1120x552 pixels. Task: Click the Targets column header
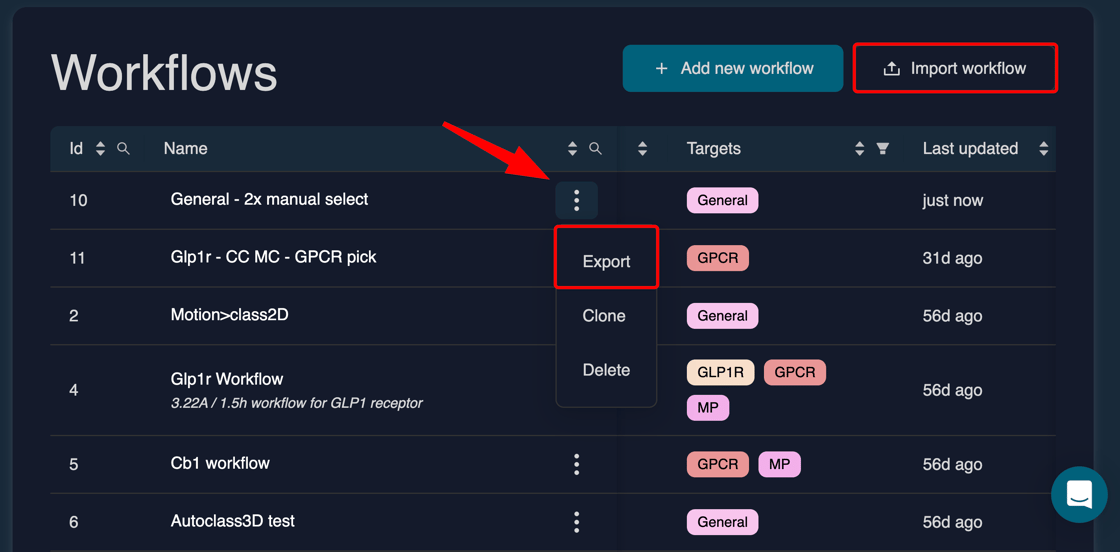click(x=714, y=149)
